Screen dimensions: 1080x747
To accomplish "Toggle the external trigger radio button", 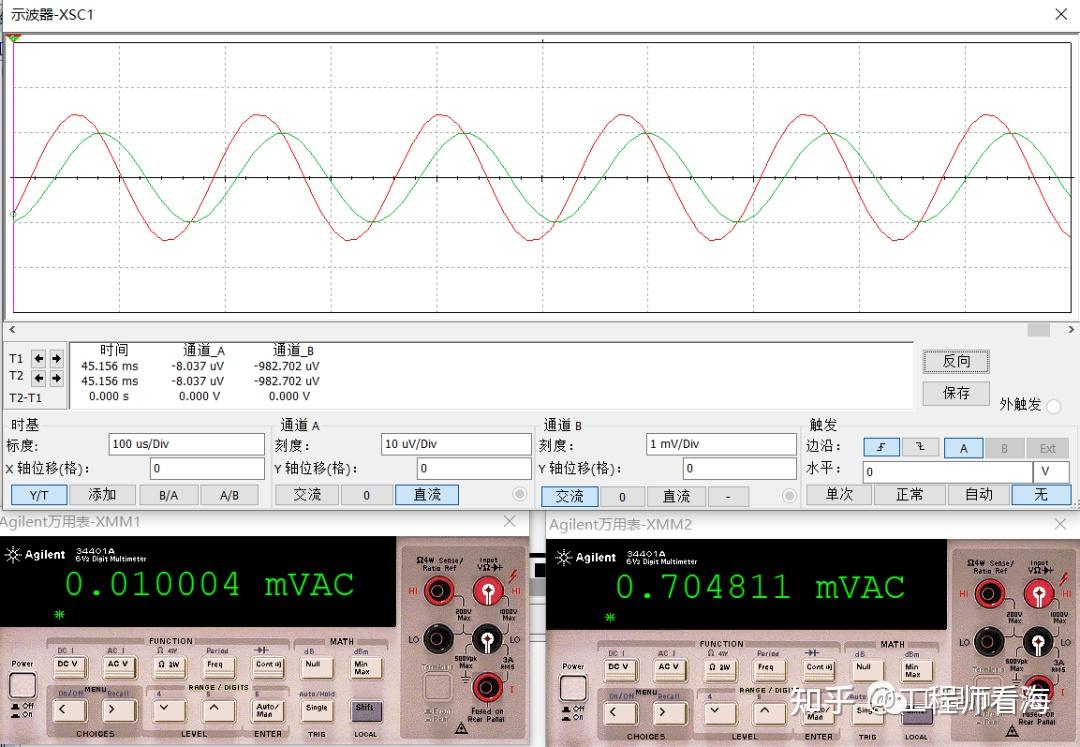I will click(1053, 406).
